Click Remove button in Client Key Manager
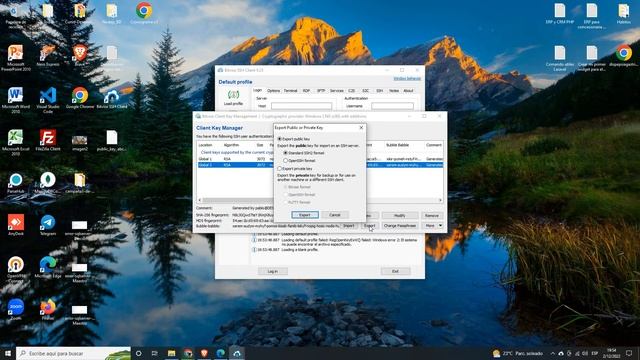Screen dimensions: 640x360 (x=431, y=216)
